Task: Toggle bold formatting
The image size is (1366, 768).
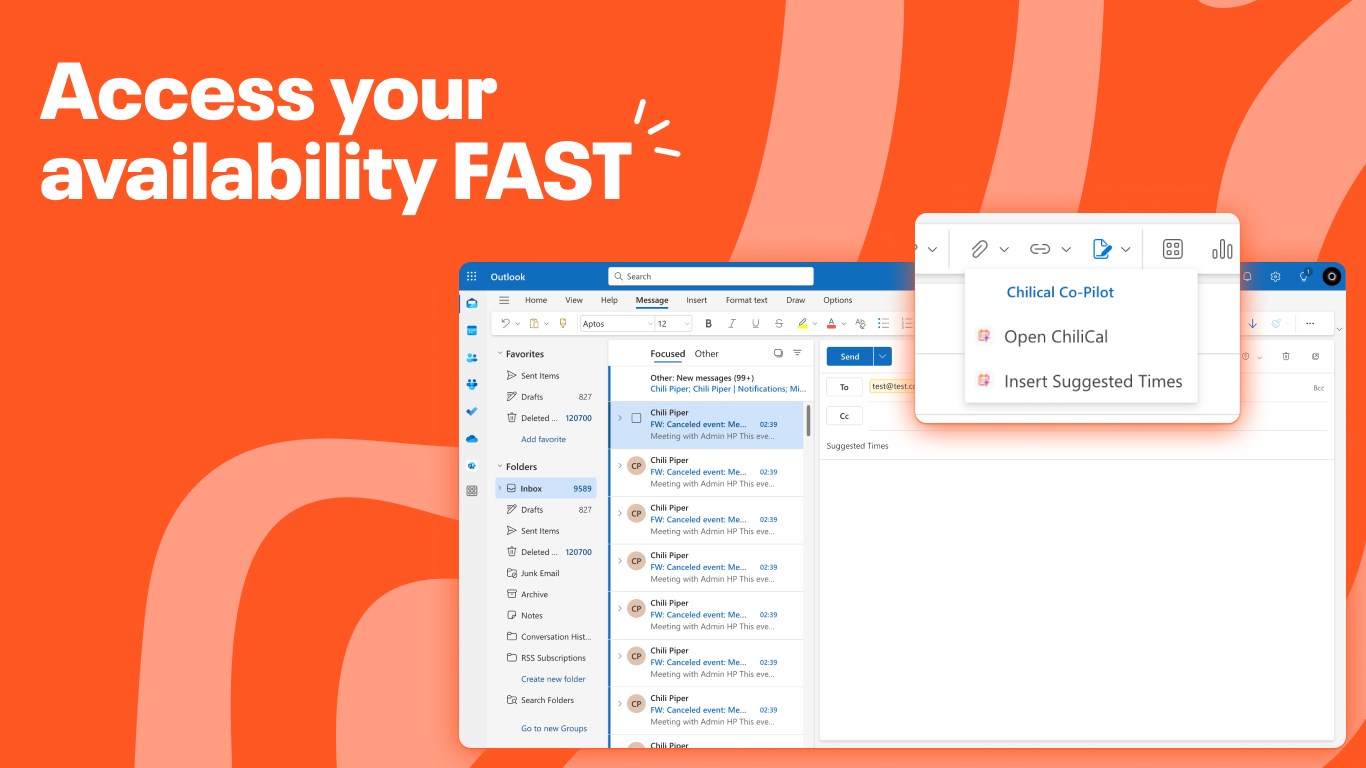Action: click(x=709, y=323)
